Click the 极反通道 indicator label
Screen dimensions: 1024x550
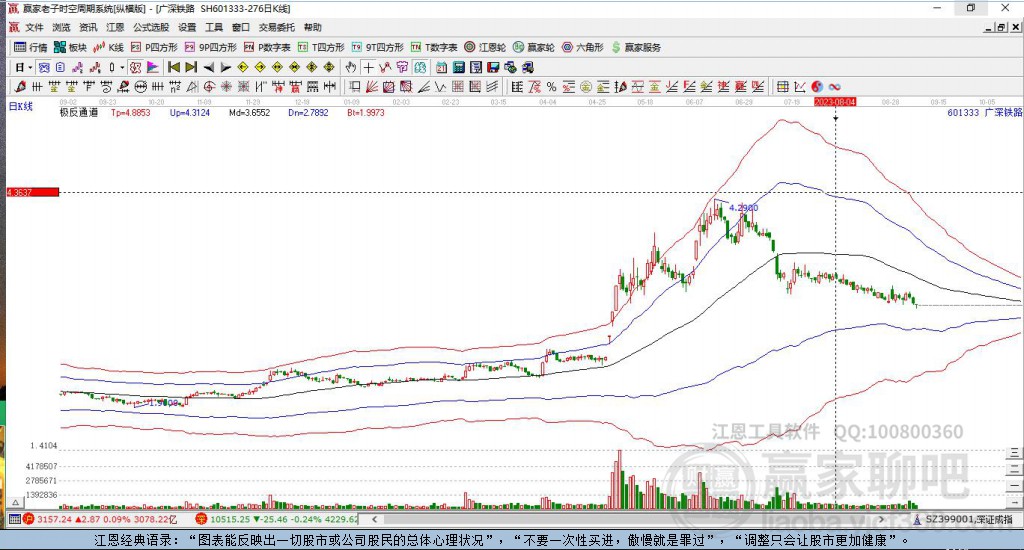tap(78, 112)
